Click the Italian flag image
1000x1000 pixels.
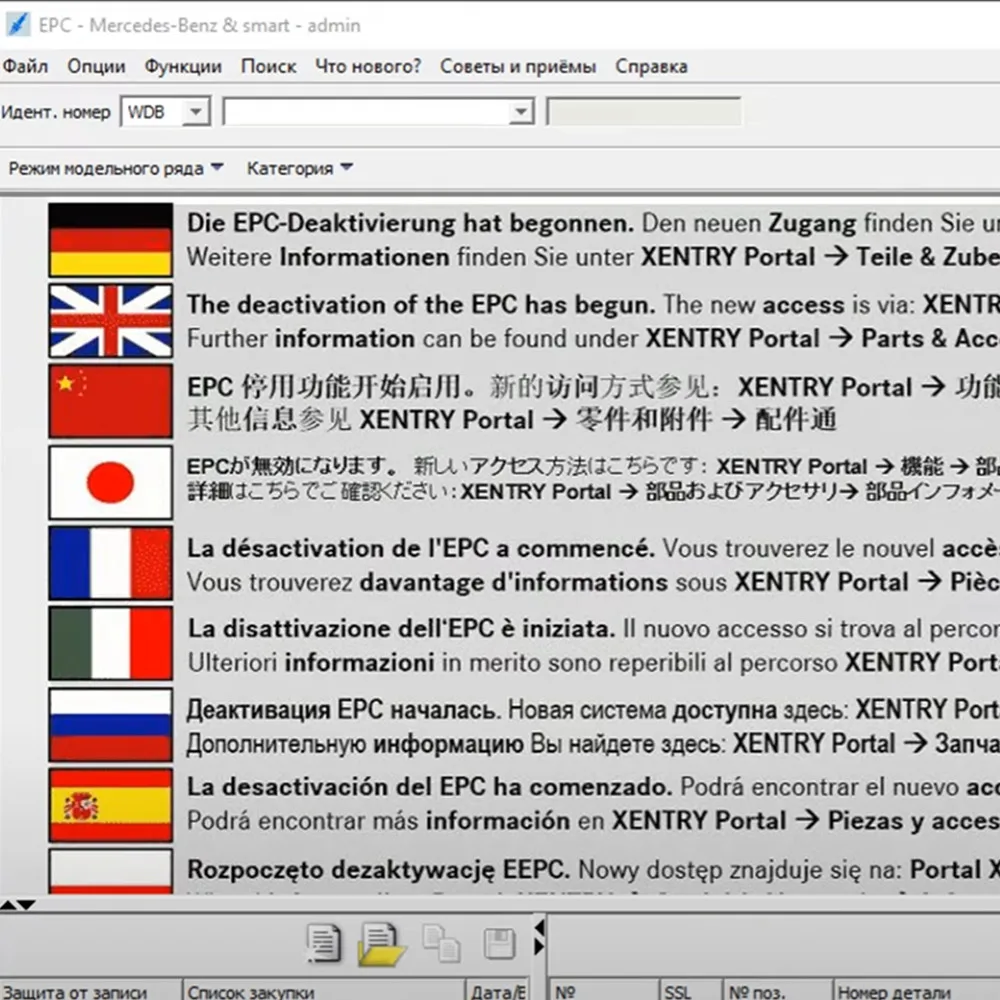point(111,643)
